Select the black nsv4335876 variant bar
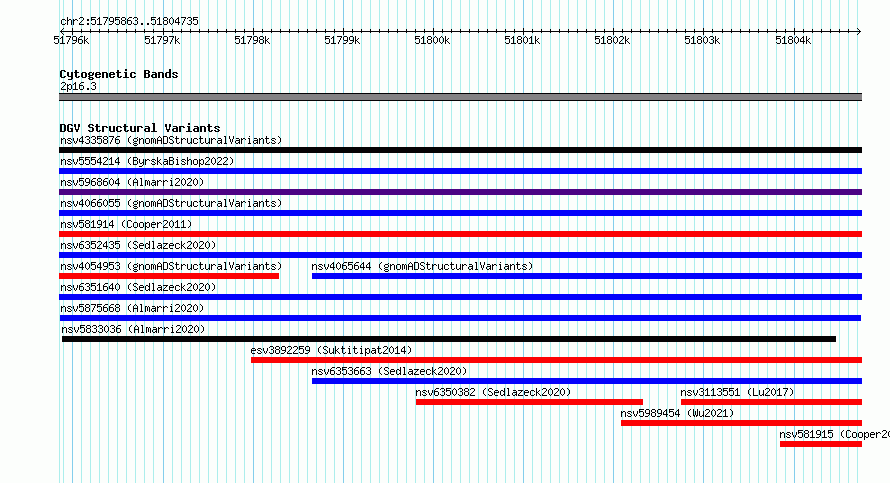 pos(460,150)
